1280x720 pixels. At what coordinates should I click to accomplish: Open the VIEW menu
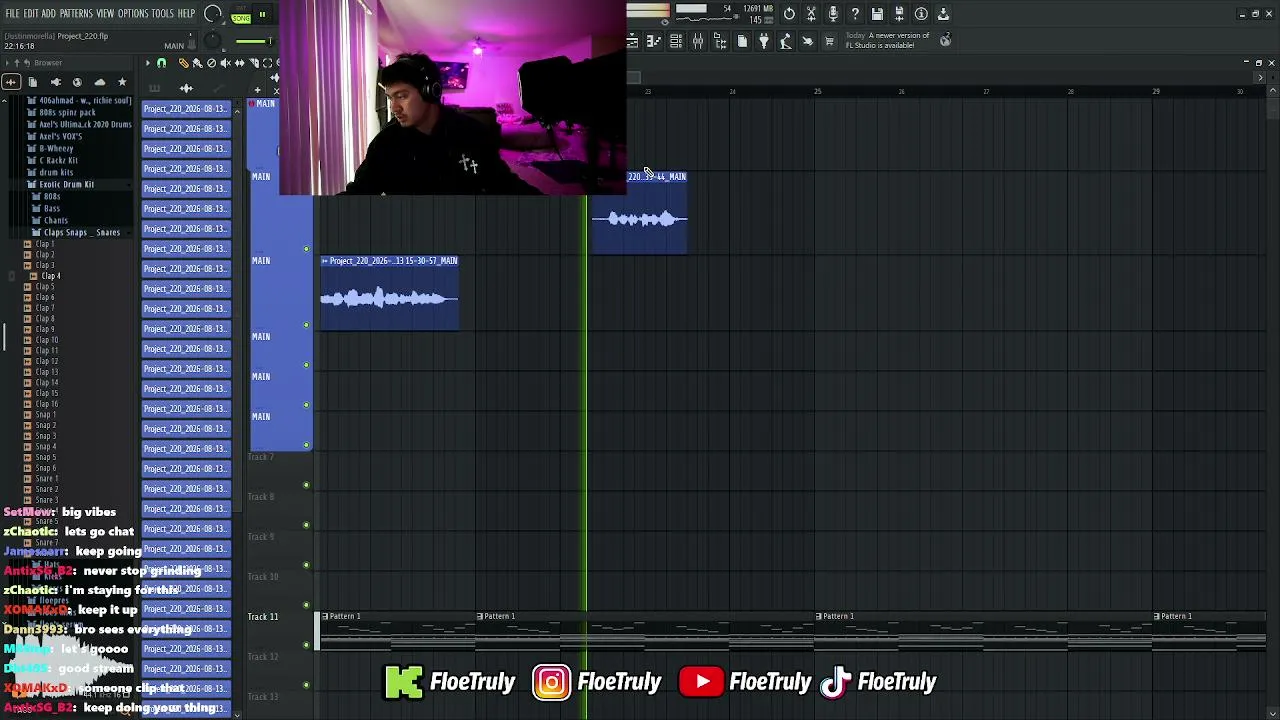(105, 14)
